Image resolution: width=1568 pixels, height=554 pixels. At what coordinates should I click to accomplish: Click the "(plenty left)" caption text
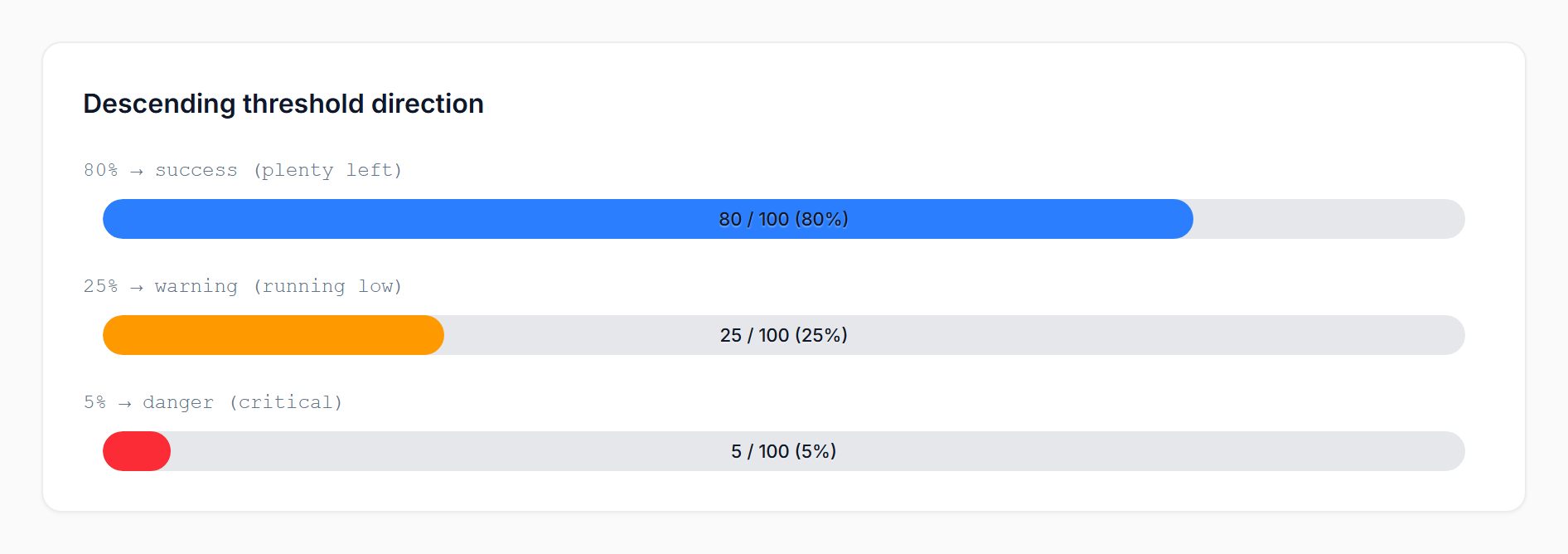click(328, 170)
